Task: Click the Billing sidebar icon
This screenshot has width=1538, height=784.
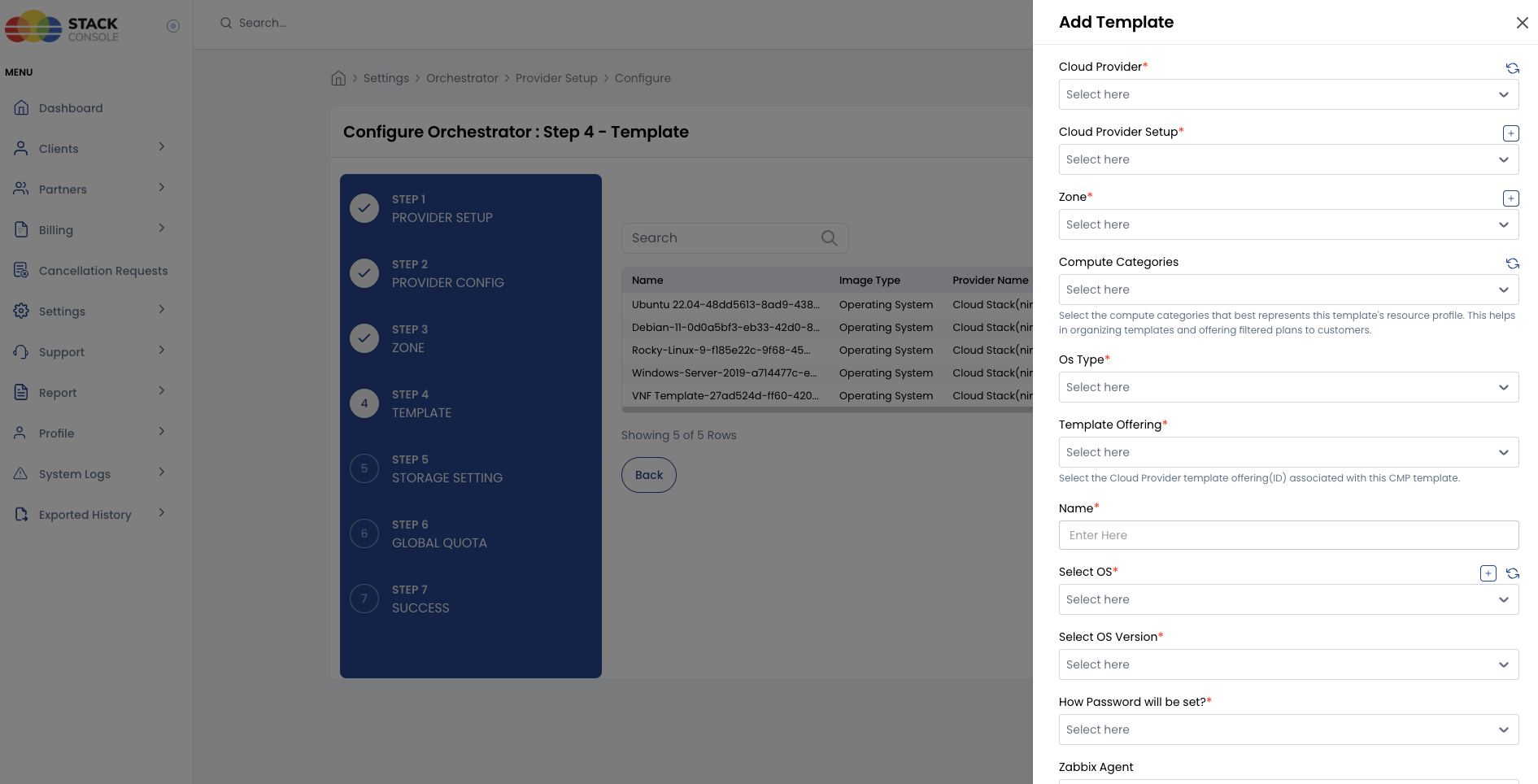Action: [x=21, y=229]
